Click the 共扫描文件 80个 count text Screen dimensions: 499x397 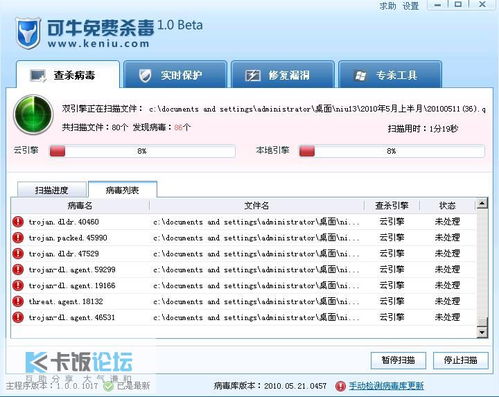95,127
